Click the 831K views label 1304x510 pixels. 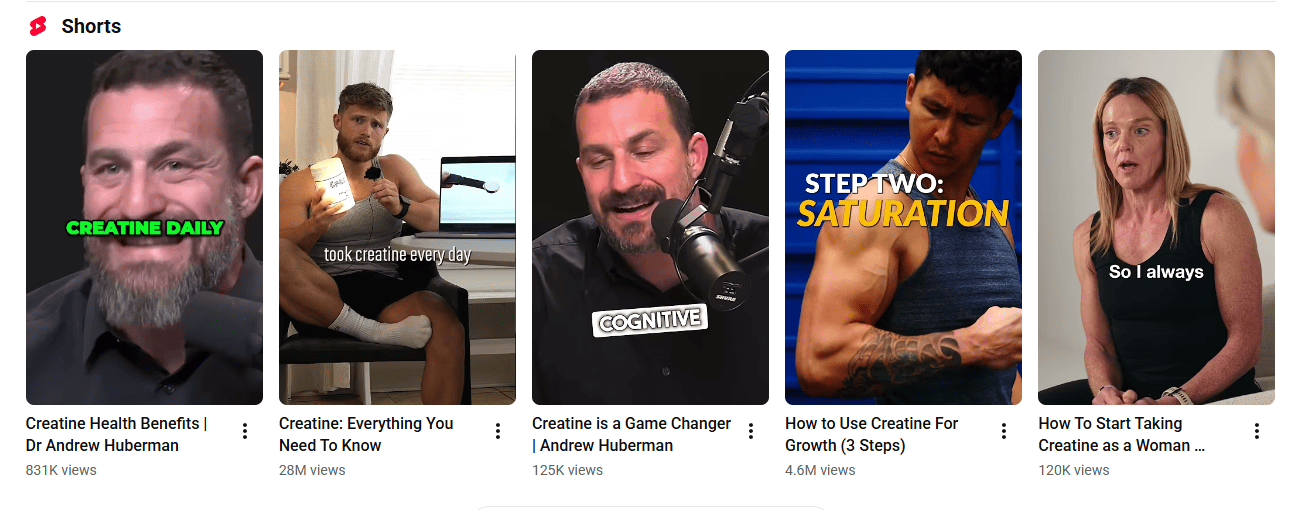click(x=61, y=470)
